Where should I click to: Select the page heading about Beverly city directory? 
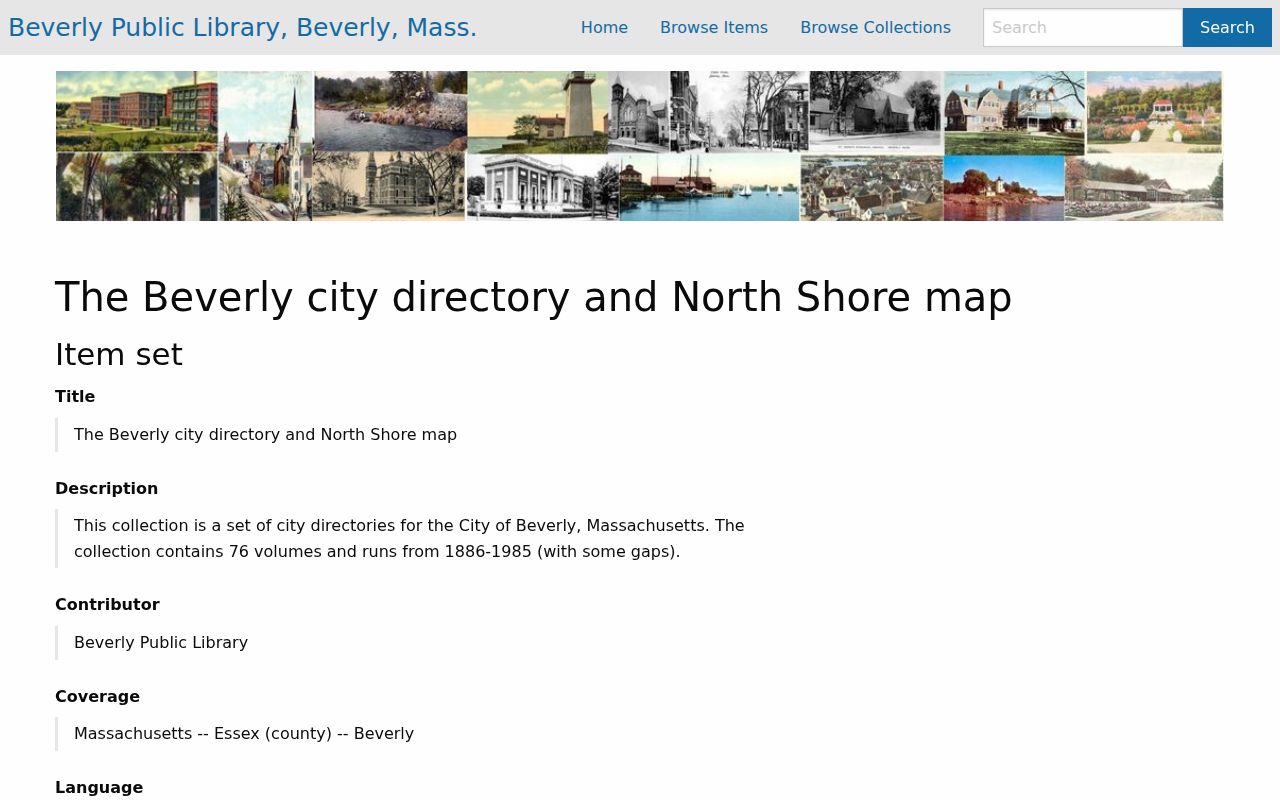(533, 298)
